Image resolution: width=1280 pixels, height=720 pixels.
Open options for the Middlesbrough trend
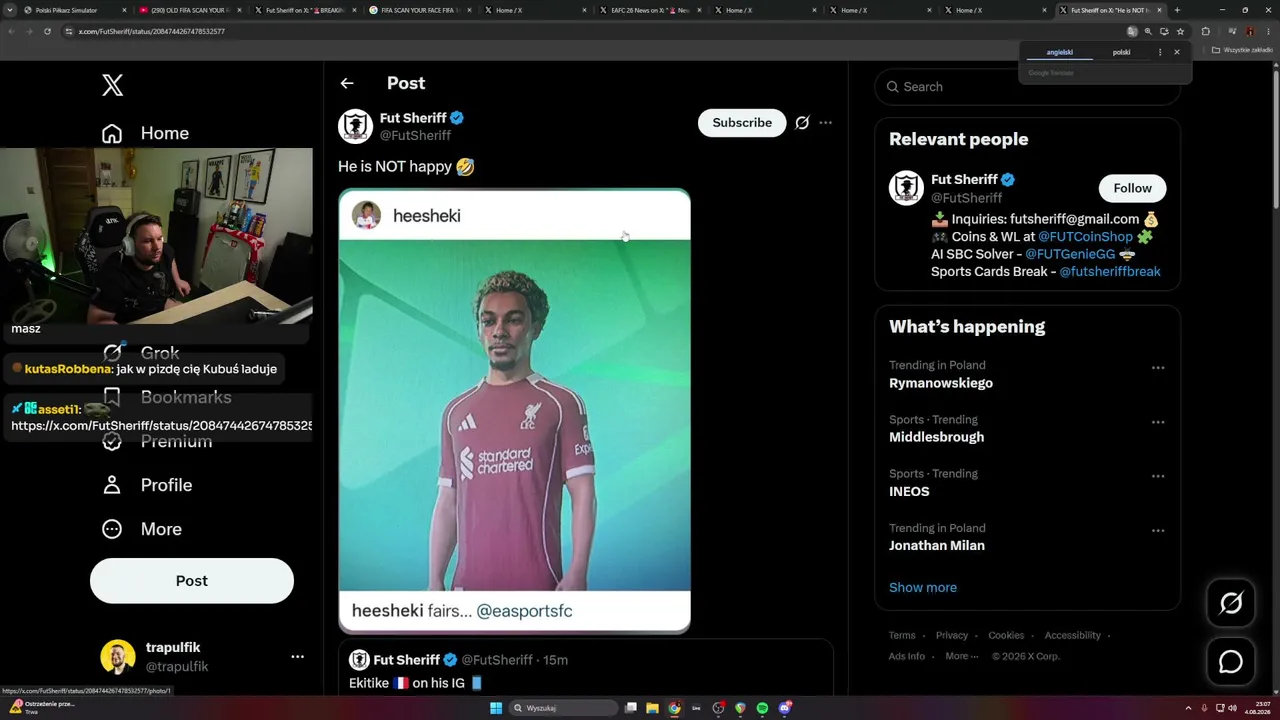point(1158,422)
